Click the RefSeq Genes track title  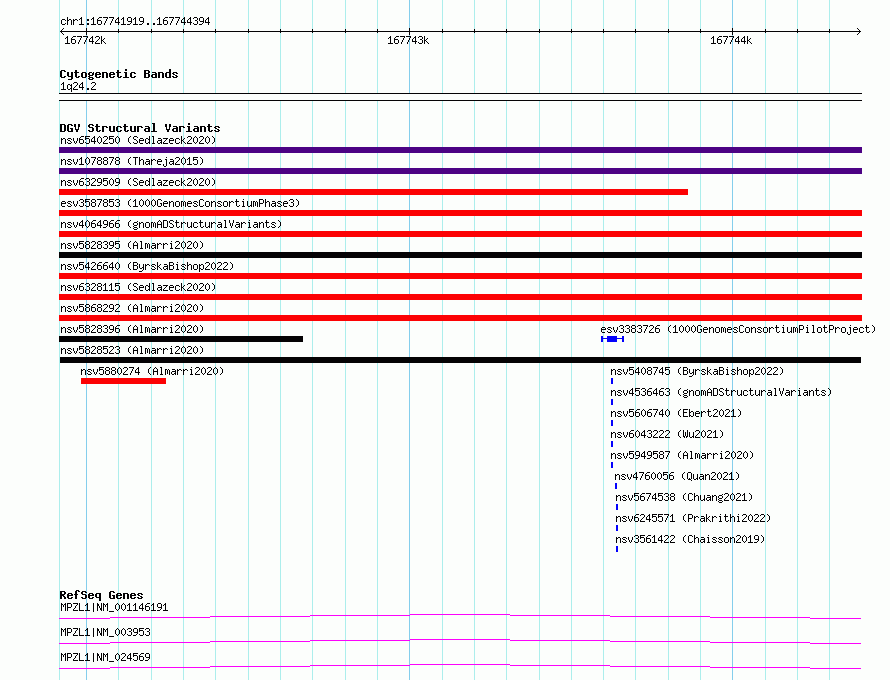(x=101, y=595)
